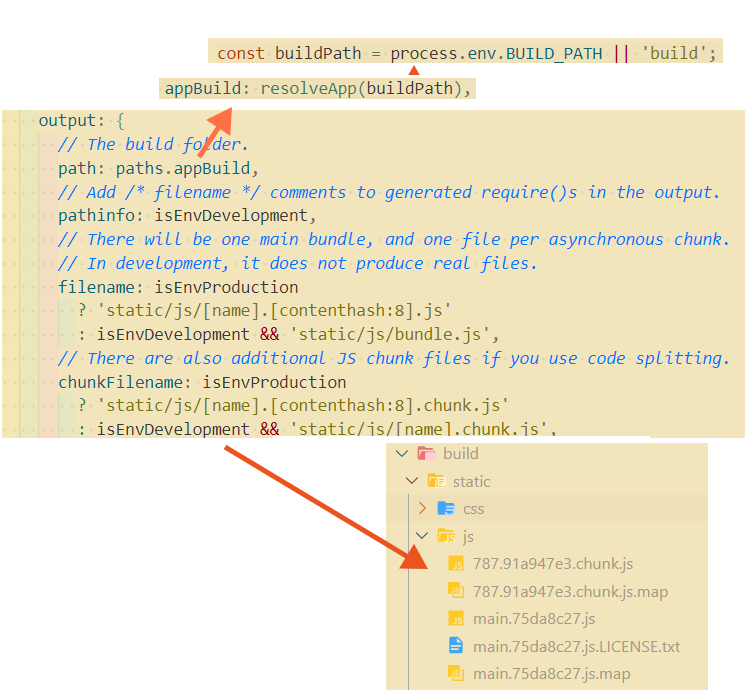Click 'const' keyword in buildPath line
This screenshot has height=700, width=746.
(241, 53)
